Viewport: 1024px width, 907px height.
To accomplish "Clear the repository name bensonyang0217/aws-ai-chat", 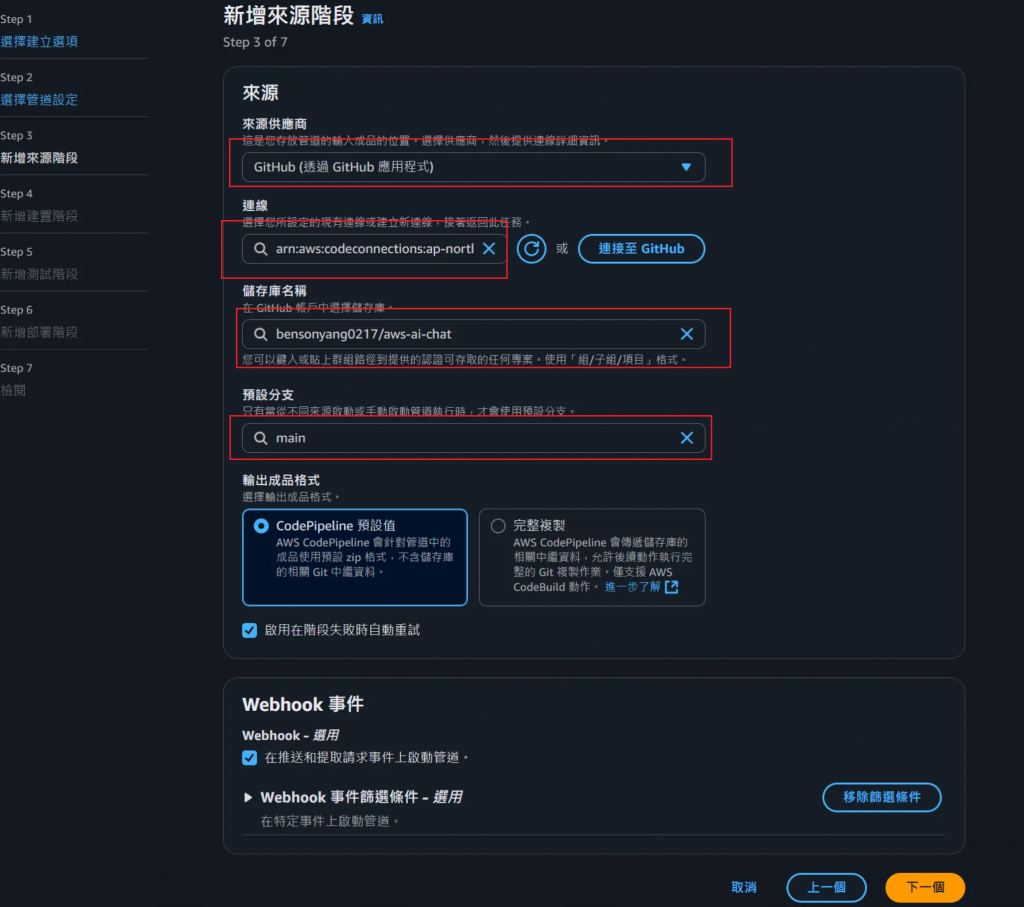I will tap(686, 334).
